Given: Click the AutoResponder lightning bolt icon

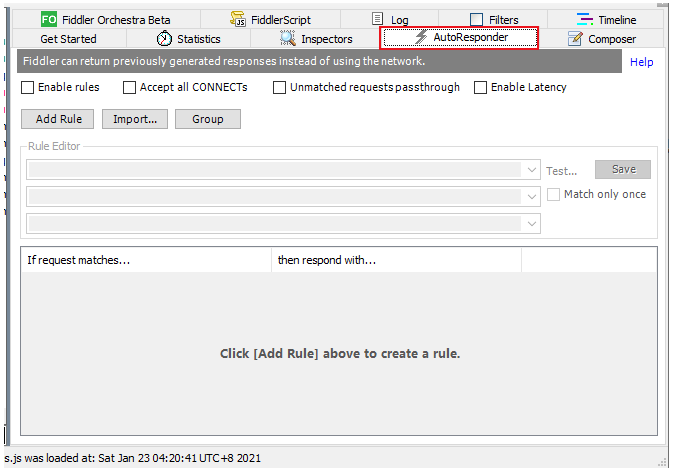Looking at the screenshot, I should (421, 37).
